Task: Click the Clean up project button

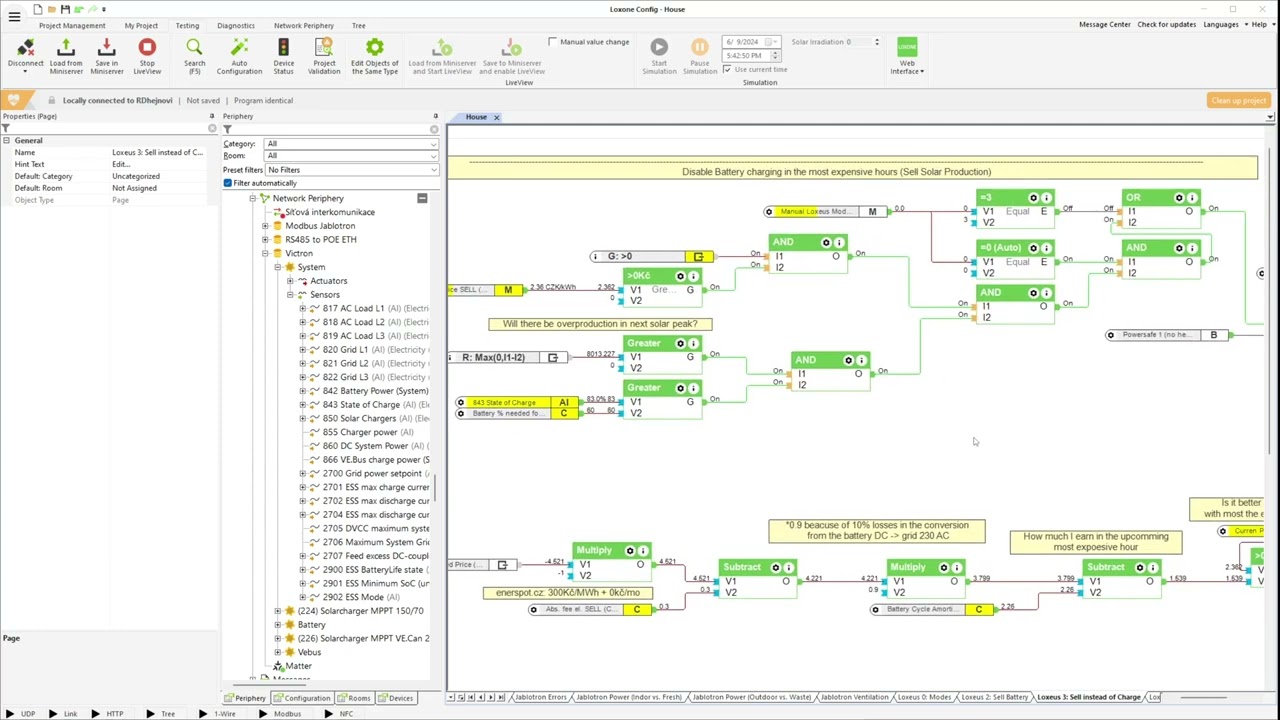Action: pos(1238,100)
